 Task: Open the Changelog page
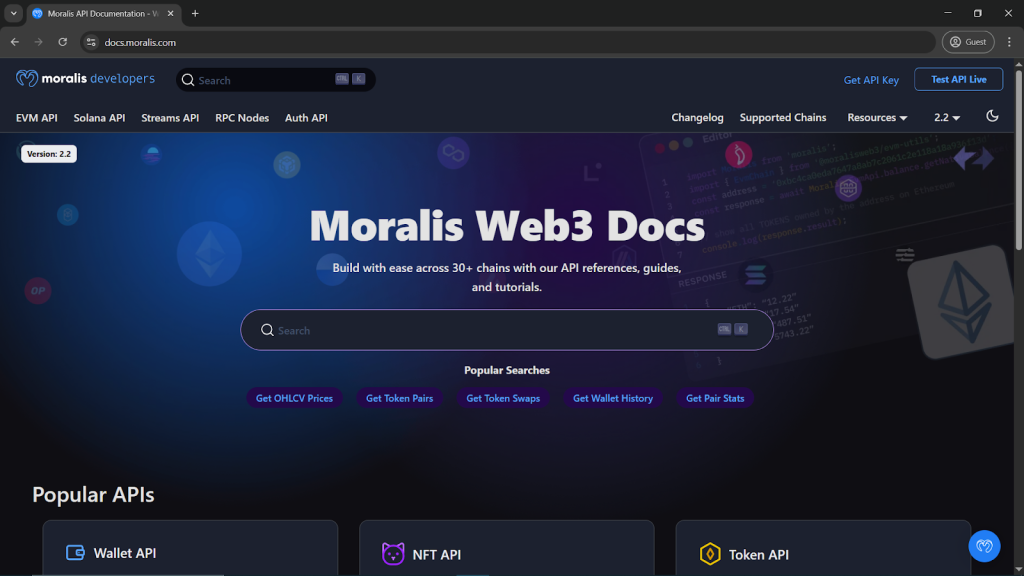[x=697, y=118]
